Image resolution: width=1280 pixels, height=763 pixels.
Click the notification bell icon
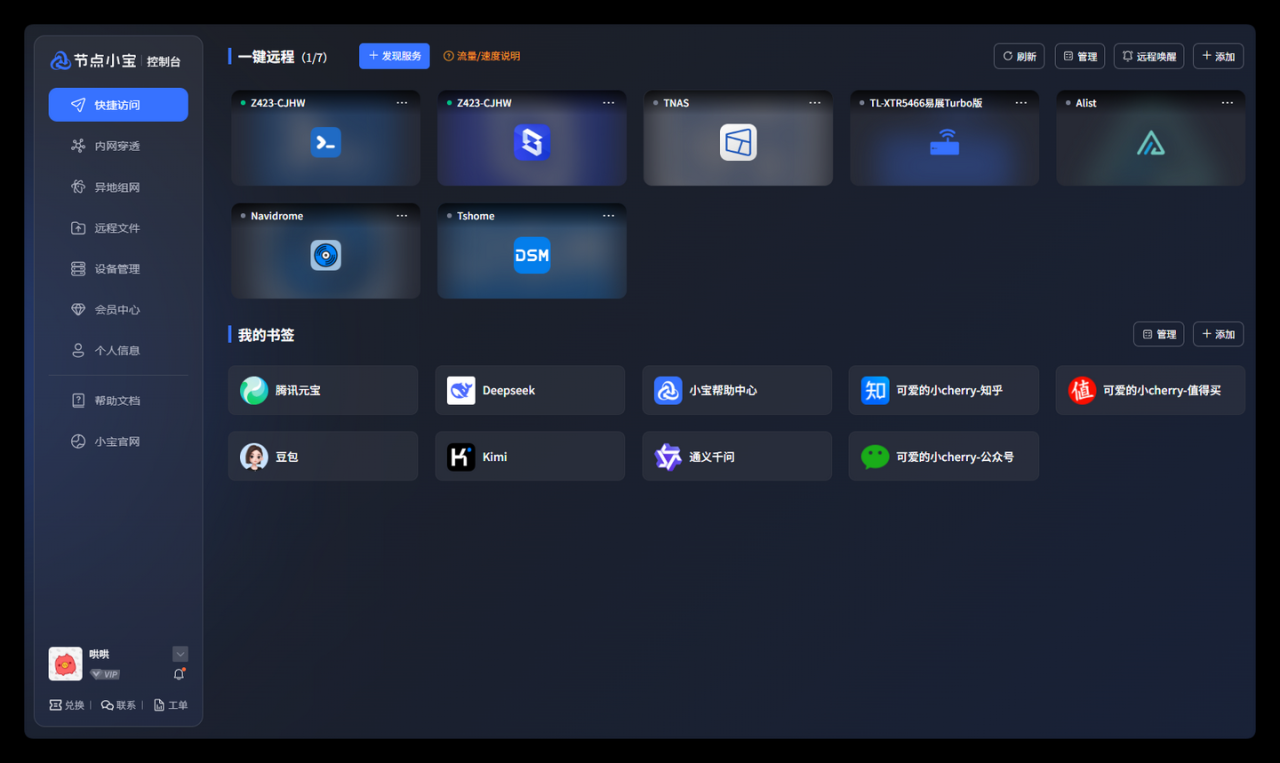click(180, 674)
